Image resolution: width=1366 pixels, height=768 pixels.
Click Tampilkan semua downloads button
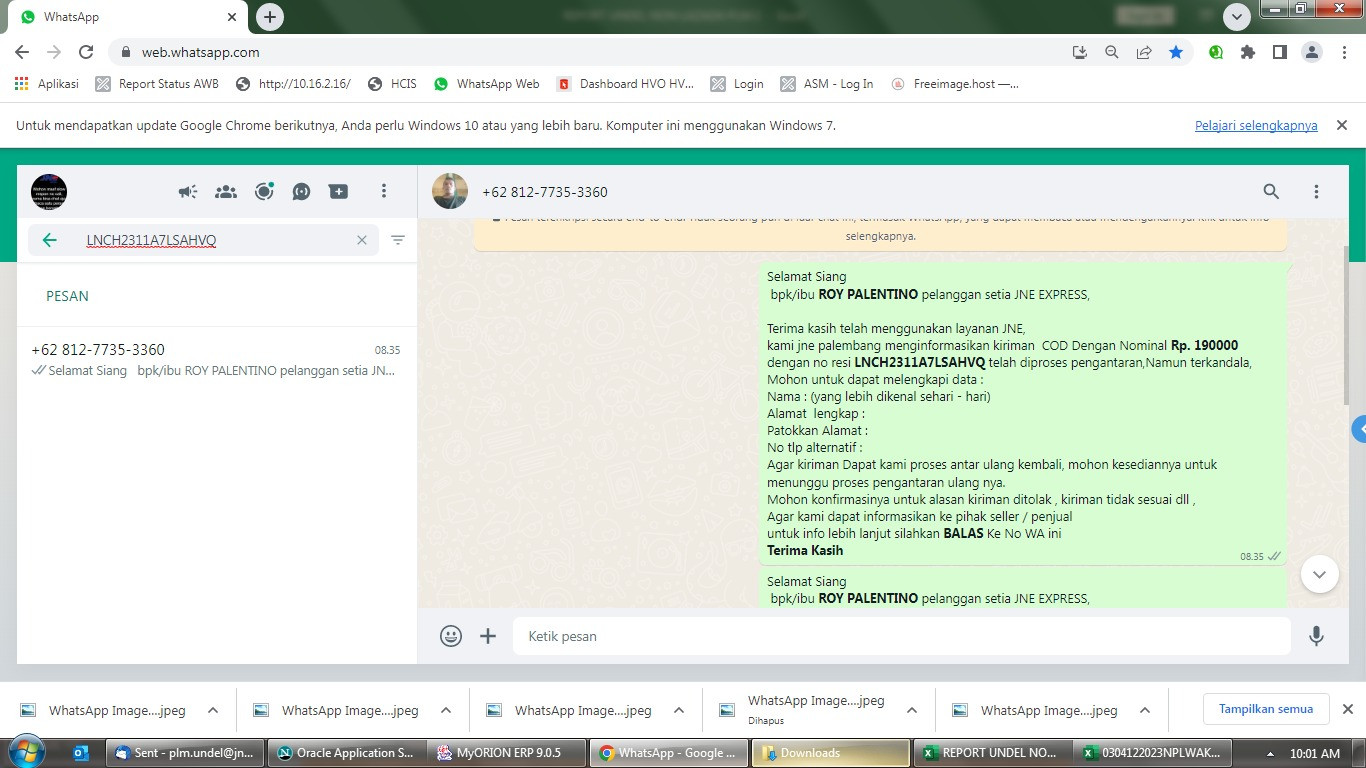[x=1266, y=709]
